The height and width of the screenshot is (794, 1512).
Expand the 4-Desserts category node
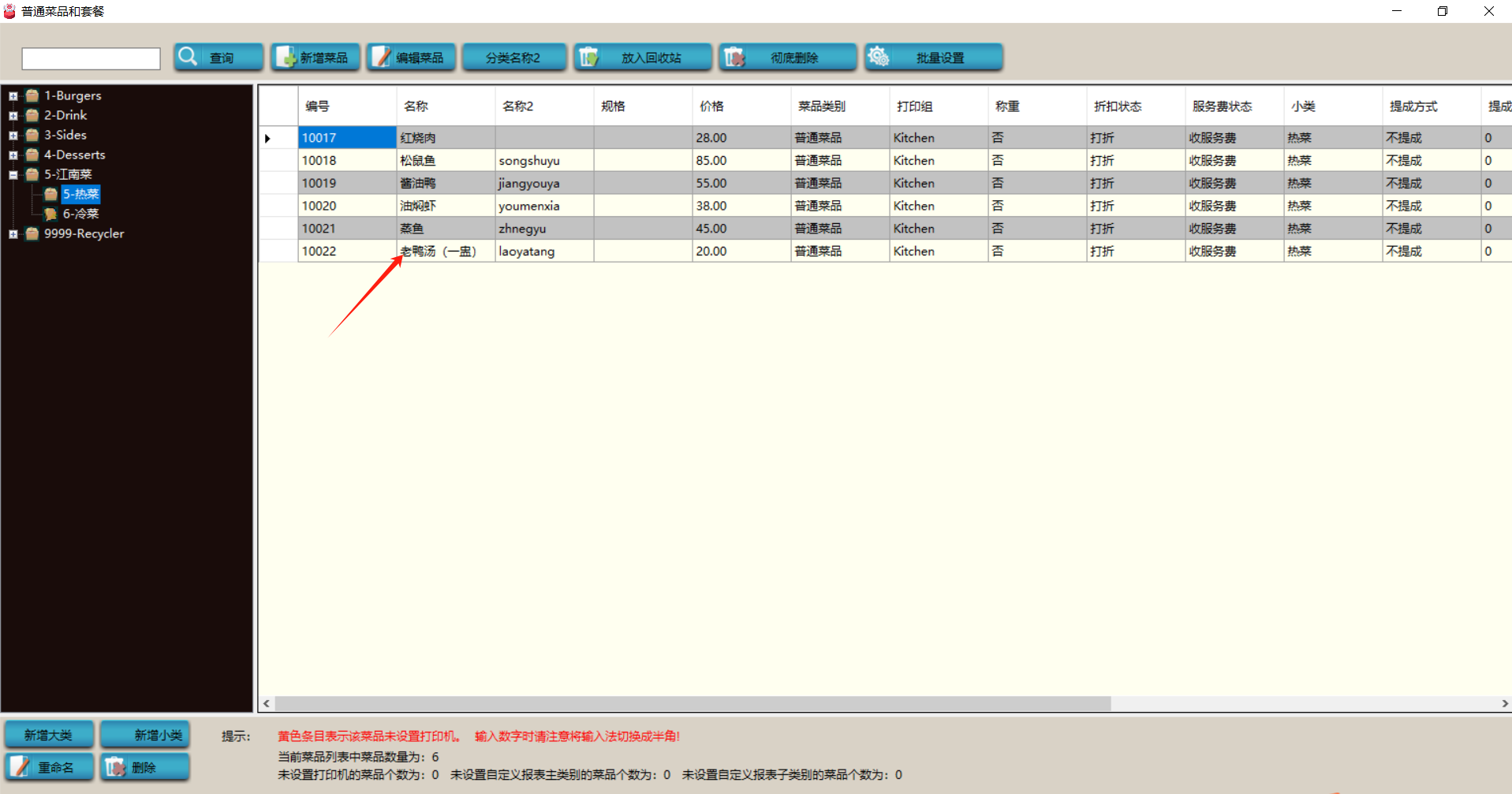tap(13, 155)
